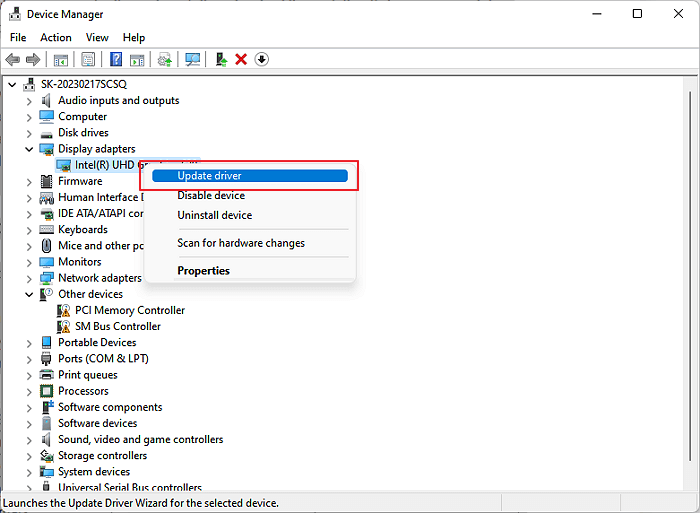
Task: Select Universal Serial Bus controllers row
Action: (121, 487)
